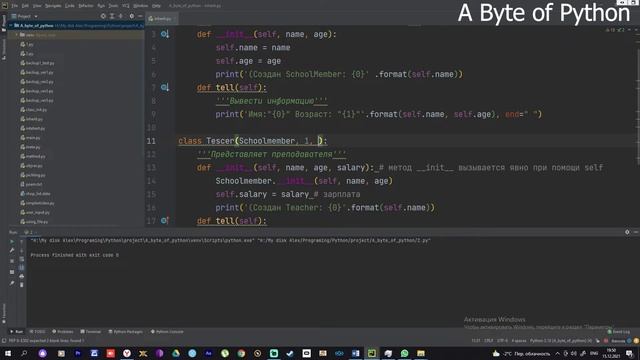Change the UTF-8 file encoding in status bar
The image size is (640, 360).
coord(502,340)
